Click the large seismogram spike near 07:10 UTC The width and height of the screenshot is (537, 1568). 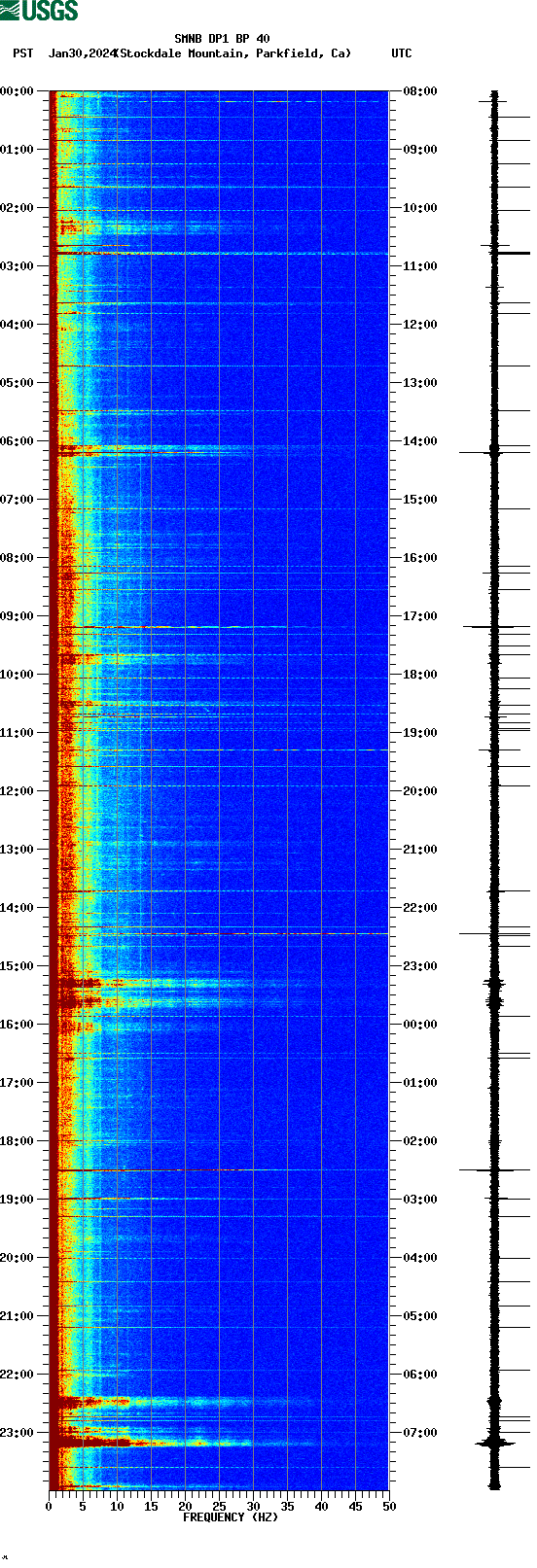click(495, 1444)
